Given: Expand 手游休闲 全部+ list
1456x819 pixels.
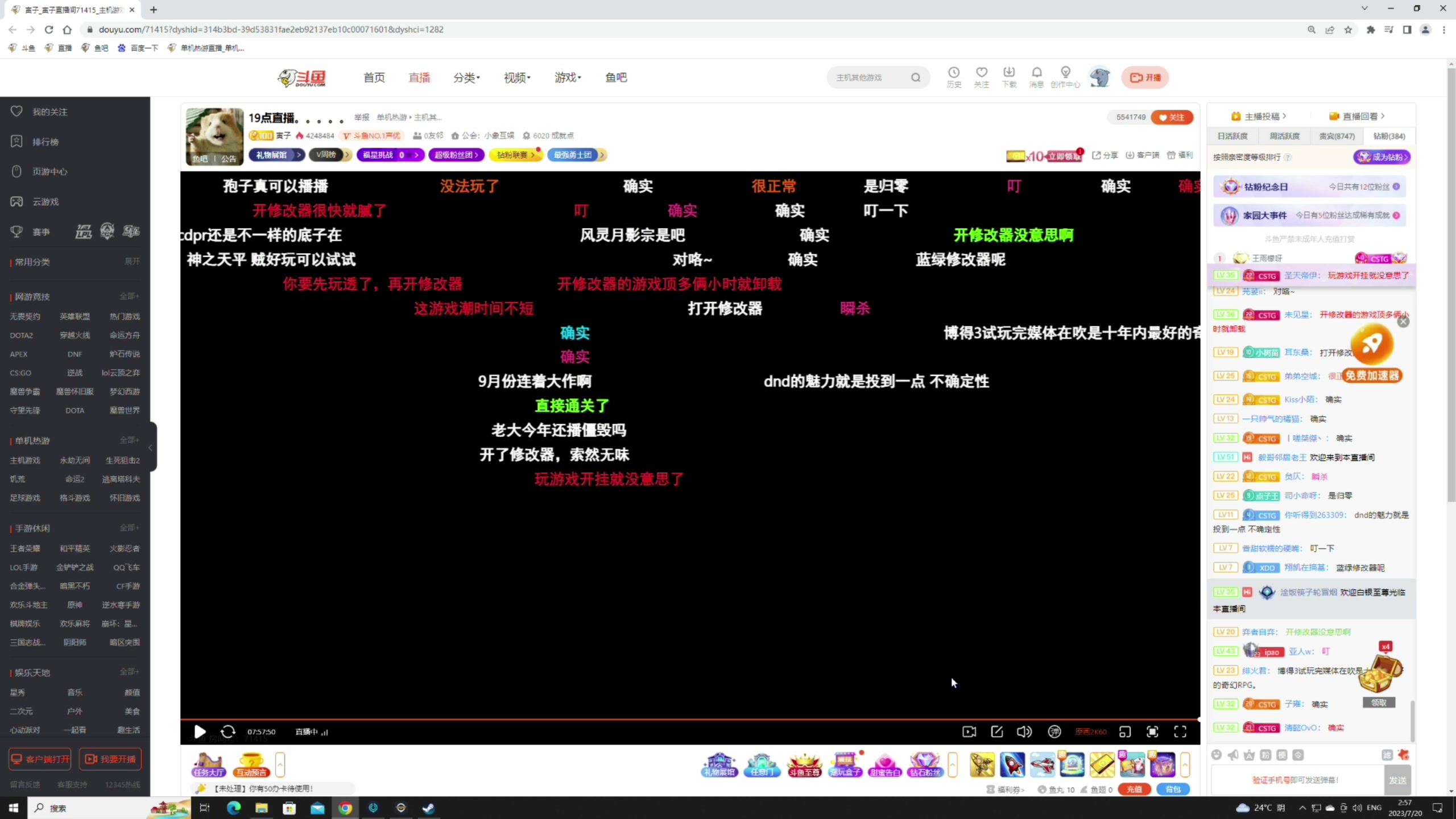Looking at the screenshot, I should (x=129, y=527).
